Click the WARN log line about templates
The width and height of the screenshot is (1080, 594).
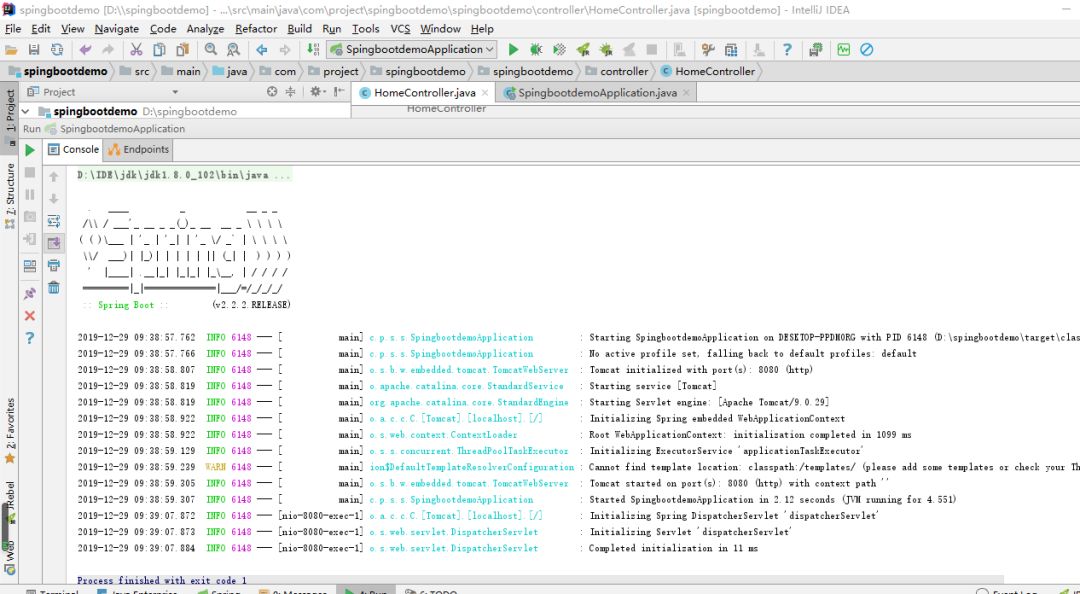579,467
